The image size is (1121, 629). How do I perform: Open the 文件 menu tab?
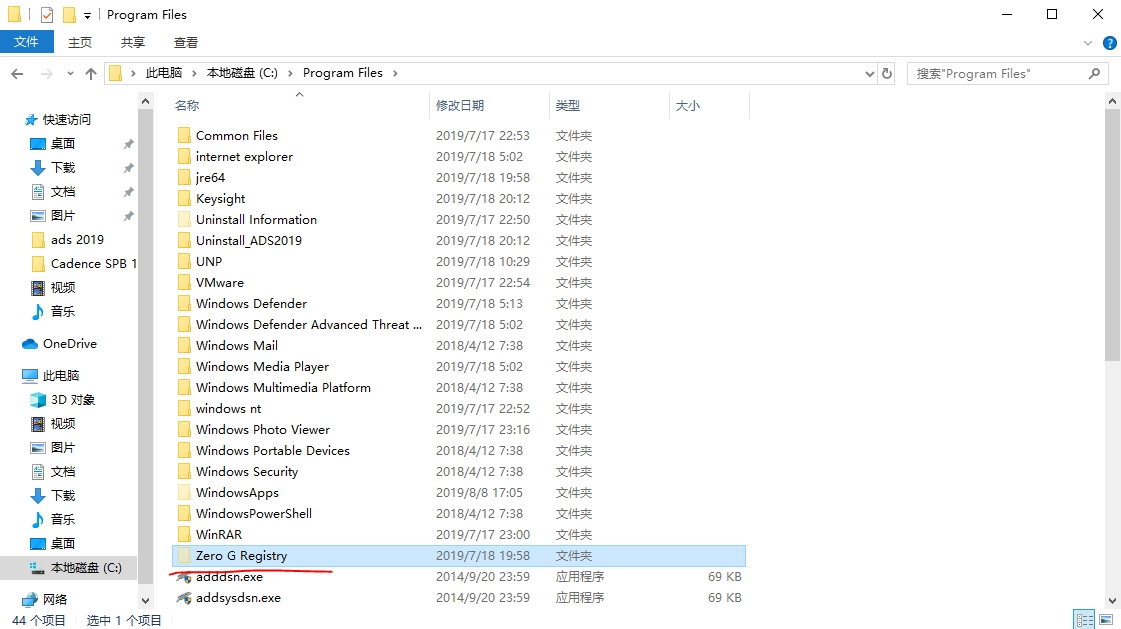(26, 42)
